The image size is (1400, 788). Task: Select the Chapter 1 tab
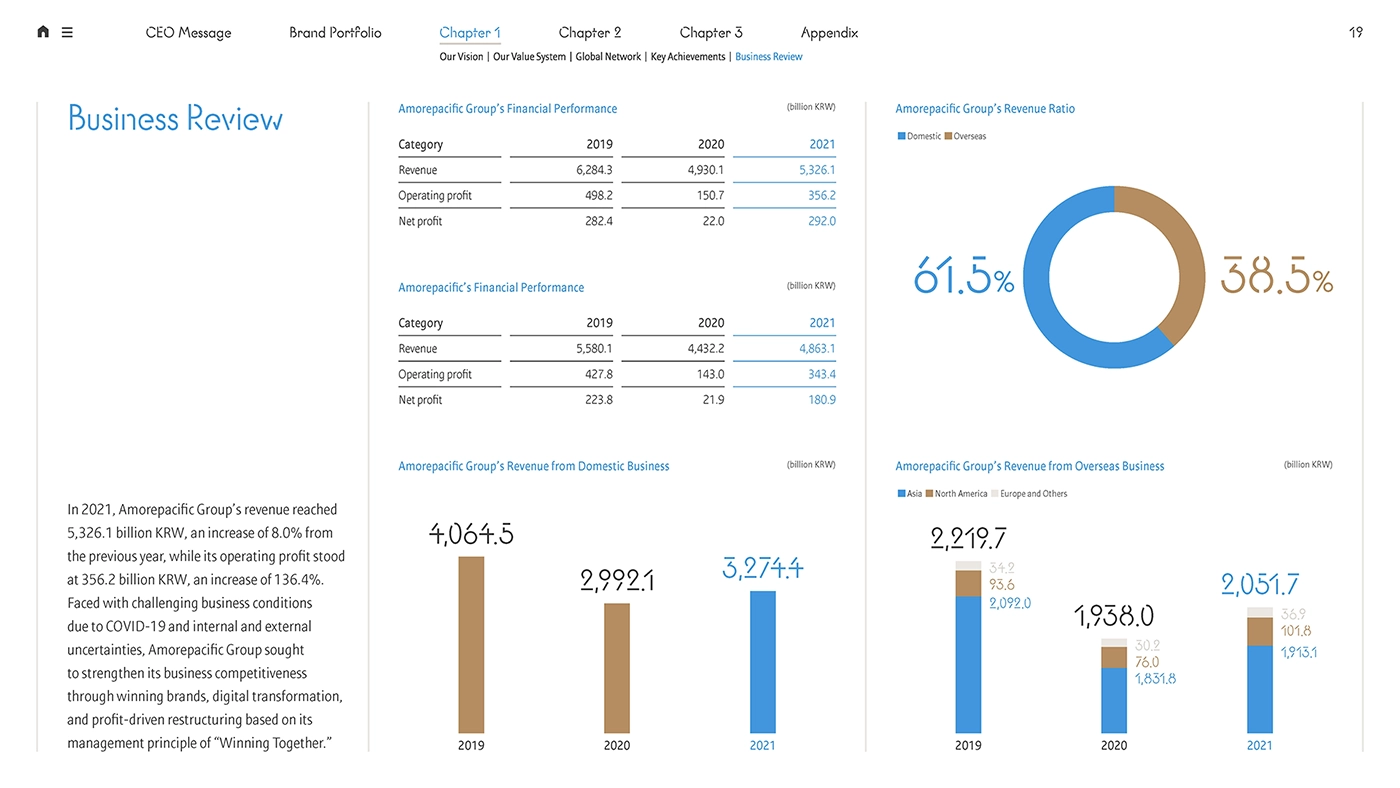pos(470,33)
